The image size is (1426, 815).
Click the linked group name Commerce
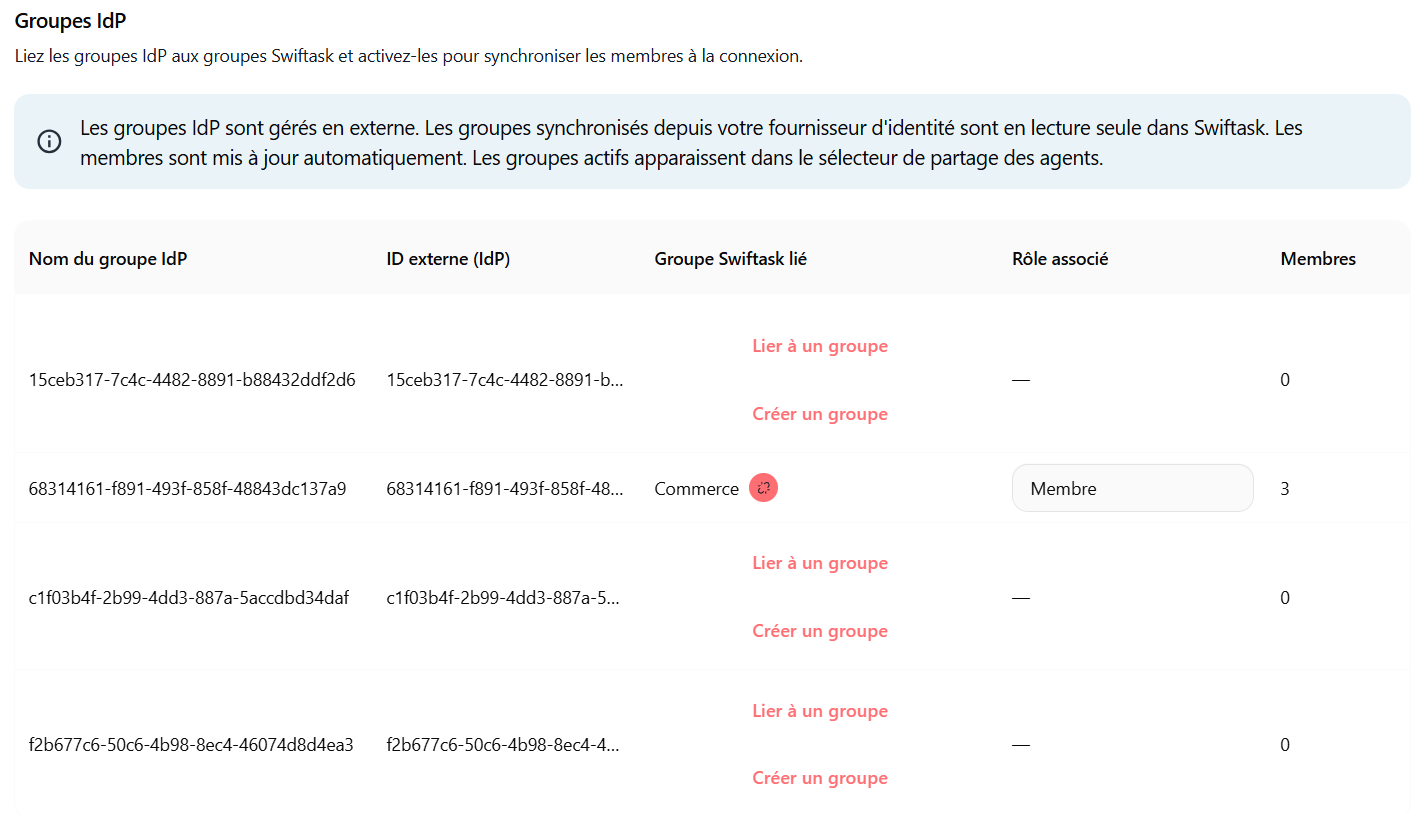pos(696,489)
